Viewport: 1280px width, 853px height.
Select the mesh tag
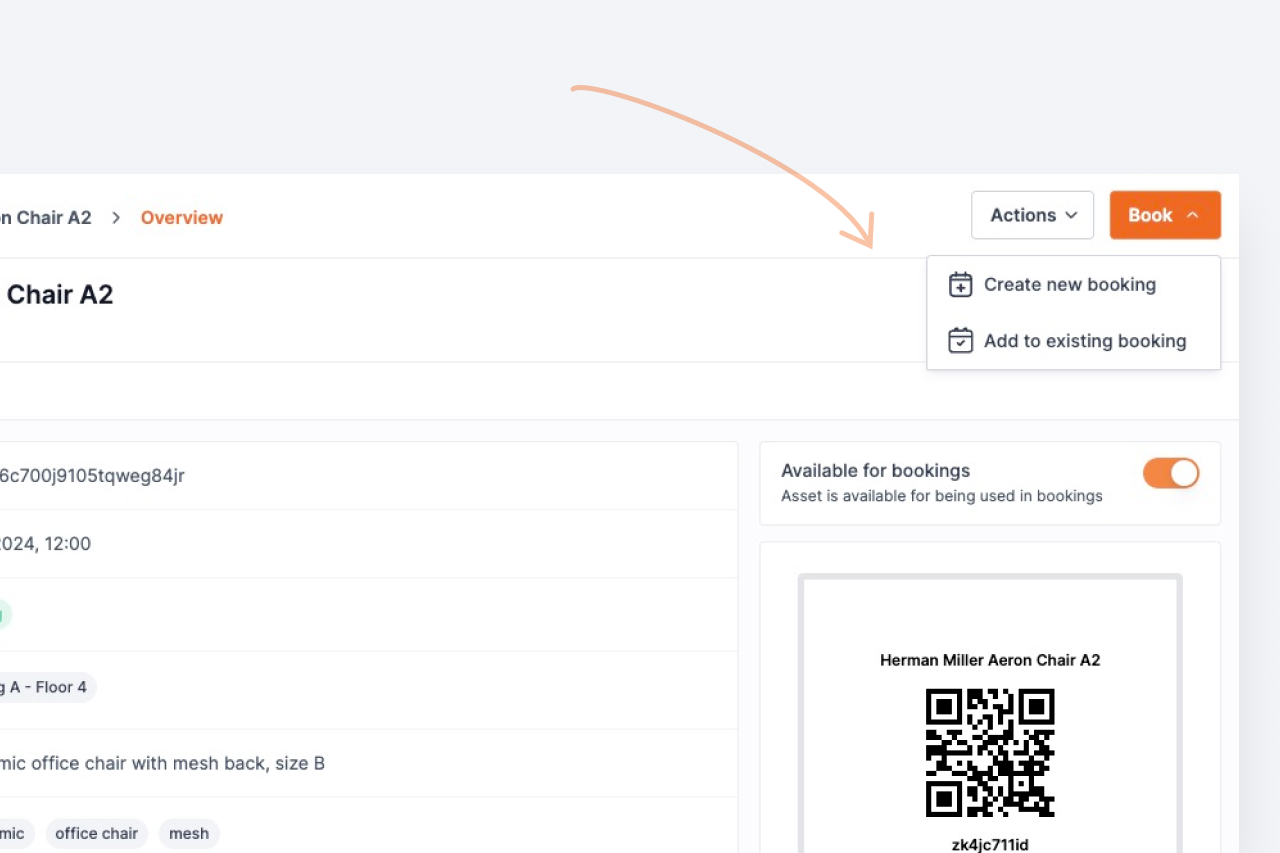[x=189, y=833]
